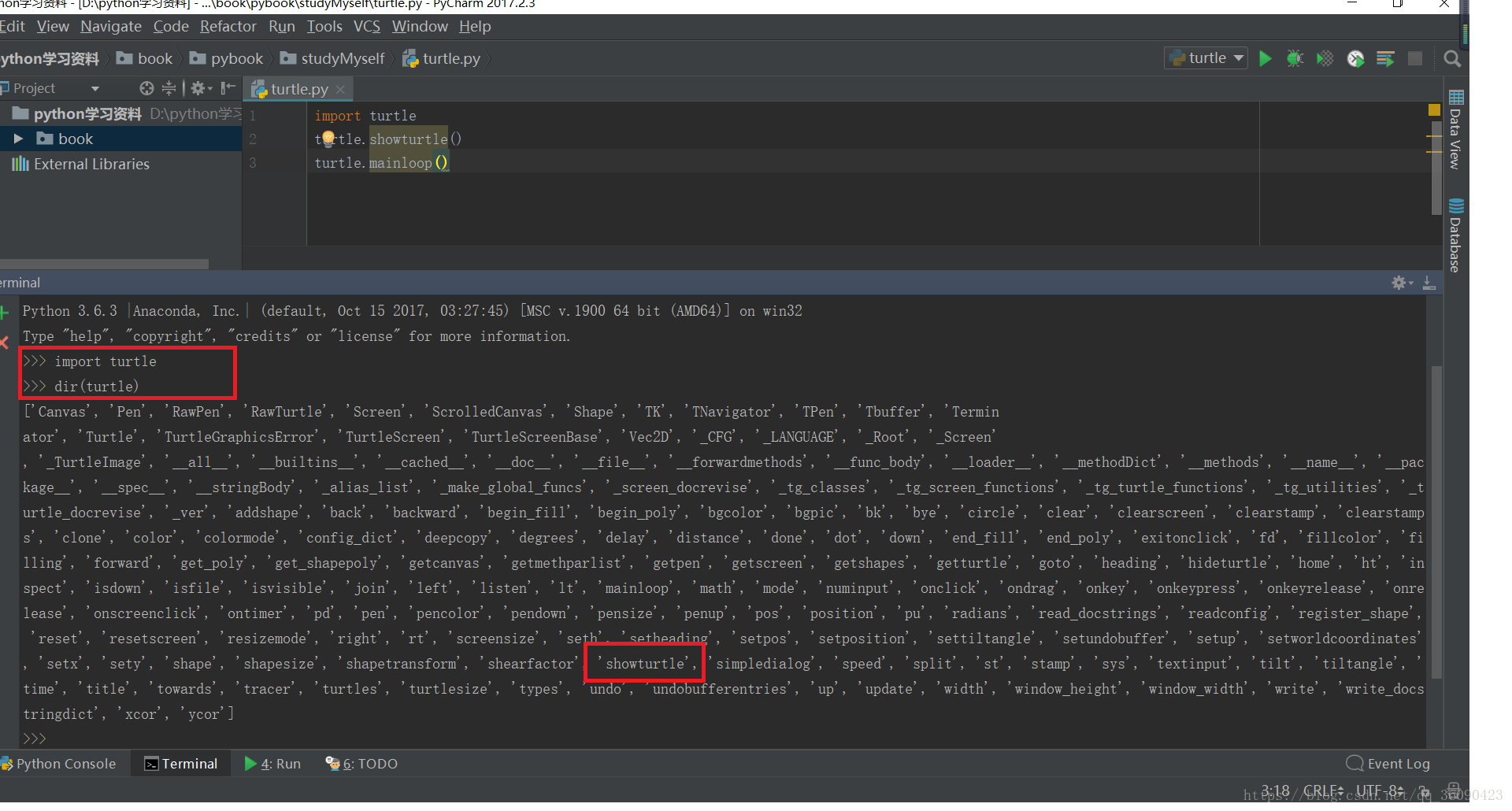Click turtle.py breadcrumb in navigation bar
The image size is (1512, 811).
(442, 58)
